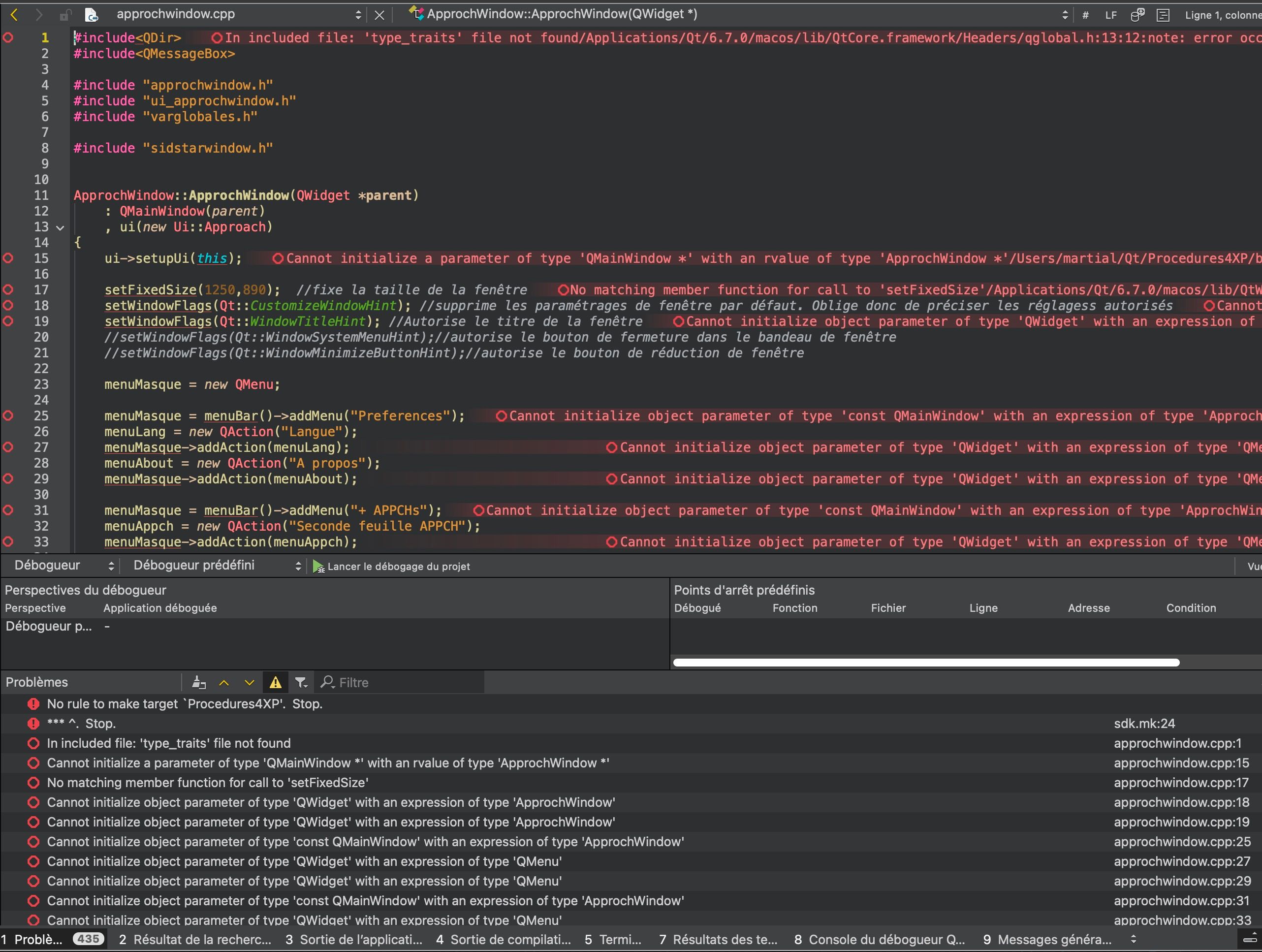The height and width of the screenshot is (952, 1262).
Task: Go back with the yellow back arrow
Action: [14, 15]
